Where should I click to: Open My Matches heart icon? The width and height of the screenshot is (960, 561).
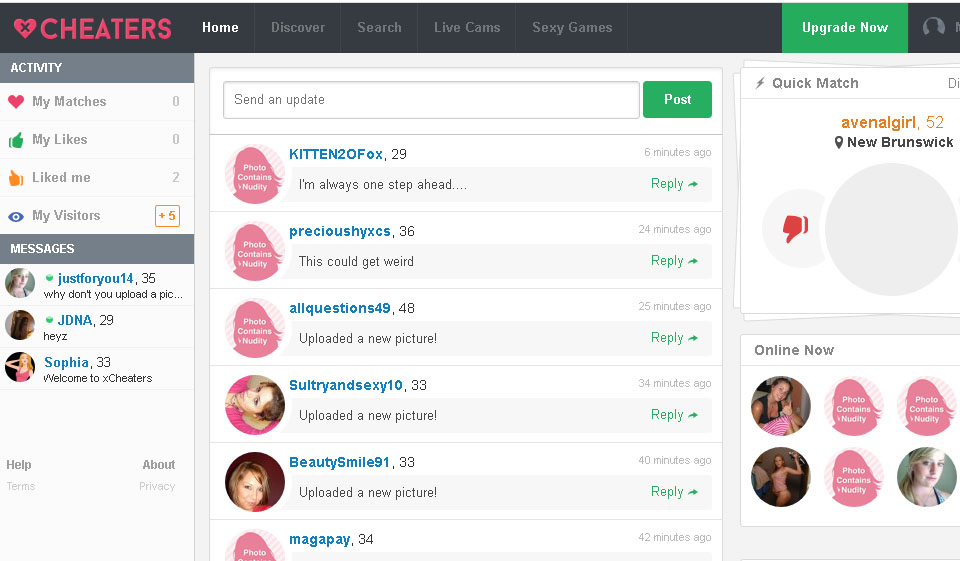coord(16,102)
